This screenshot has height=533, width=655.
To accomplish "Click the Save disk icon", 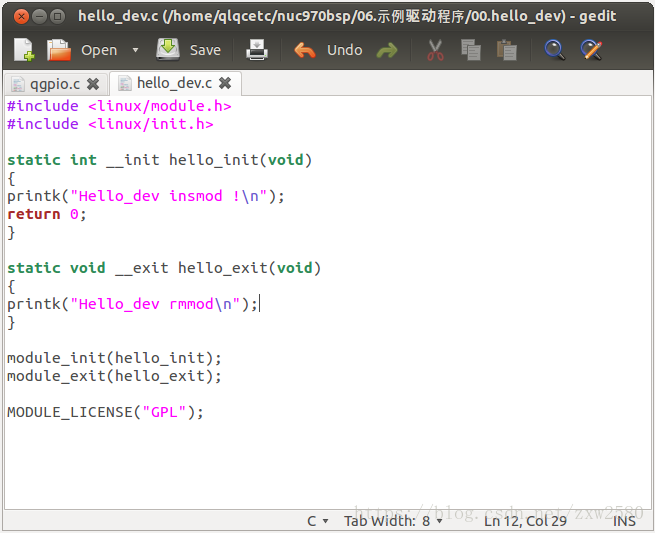I will [168, 49].
